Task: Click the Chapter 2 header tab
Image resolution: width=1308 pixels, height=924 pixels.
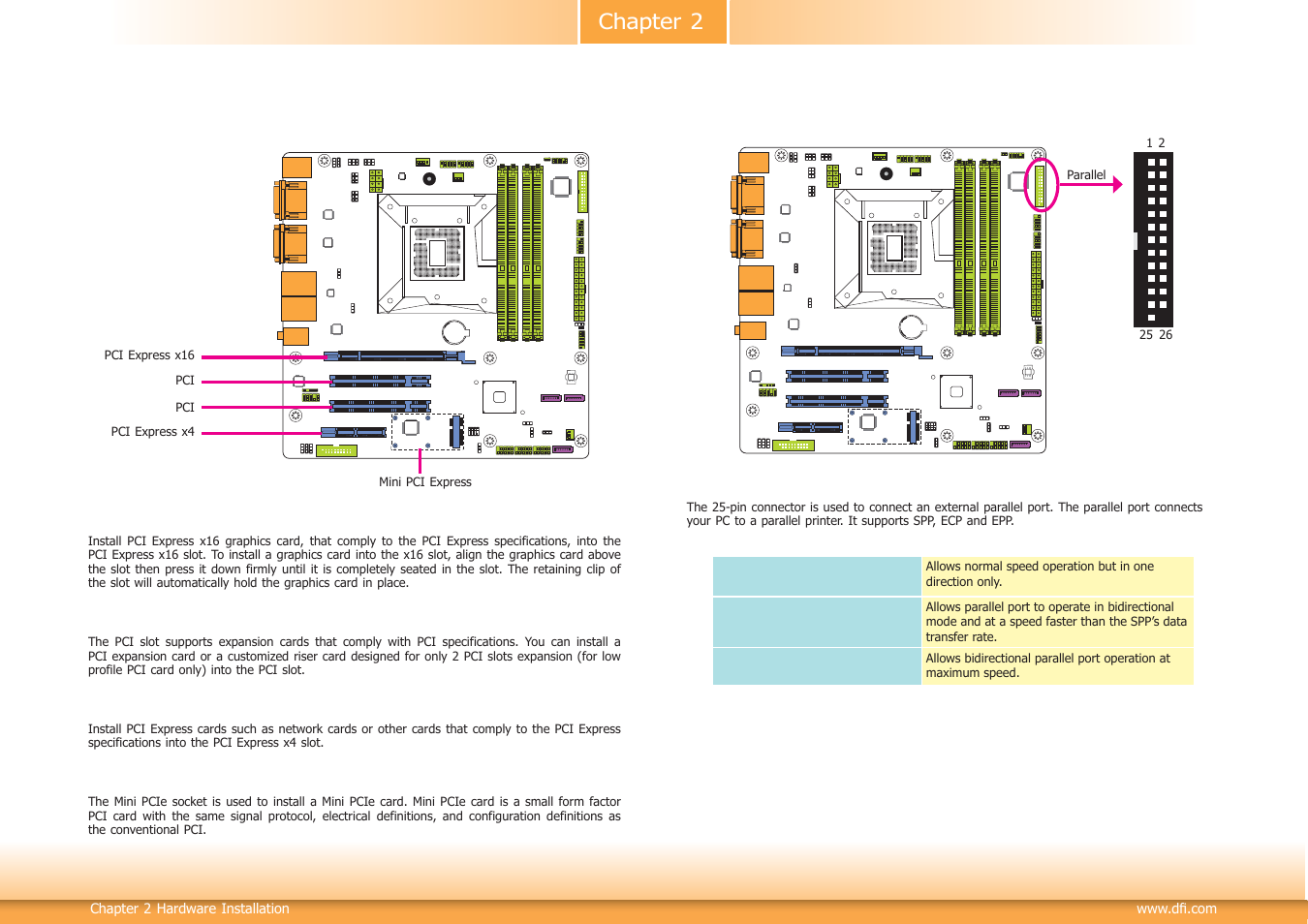Action: (652, 21)
